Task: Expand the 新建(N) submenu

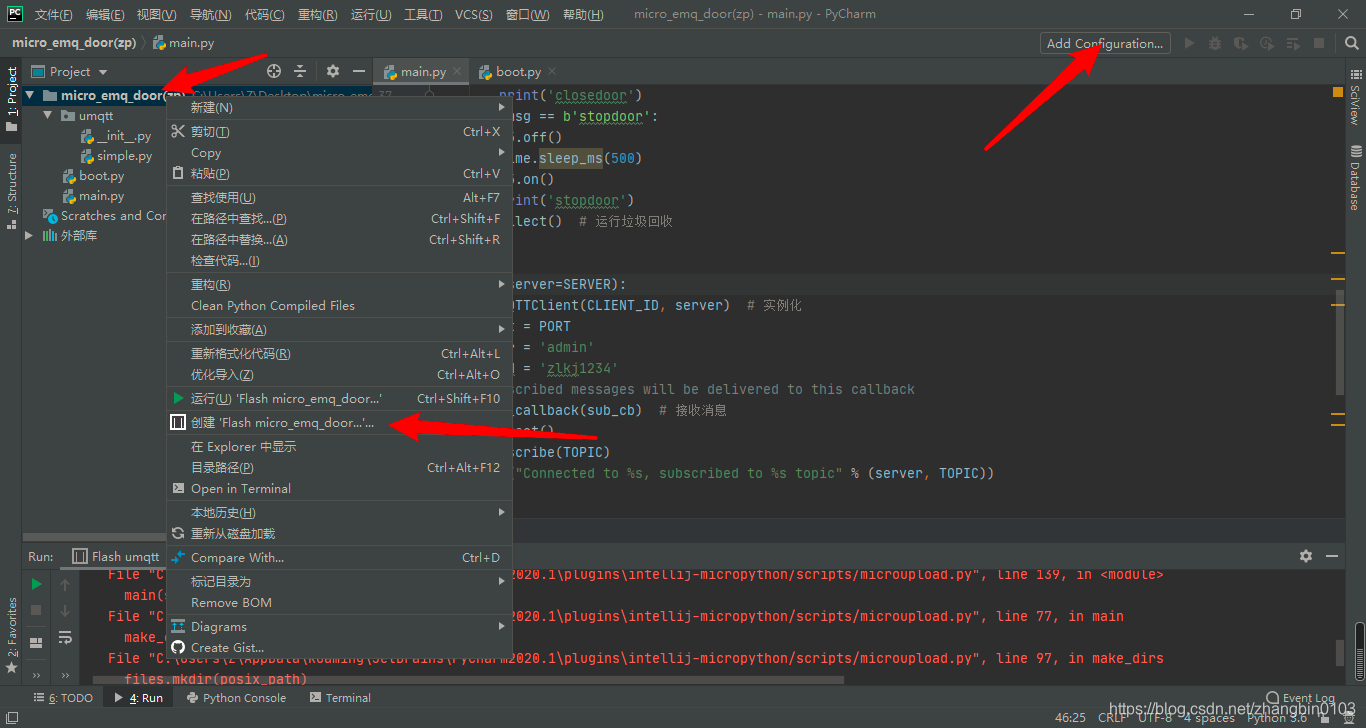Action: pyautogui.click(x=339, y=107)
